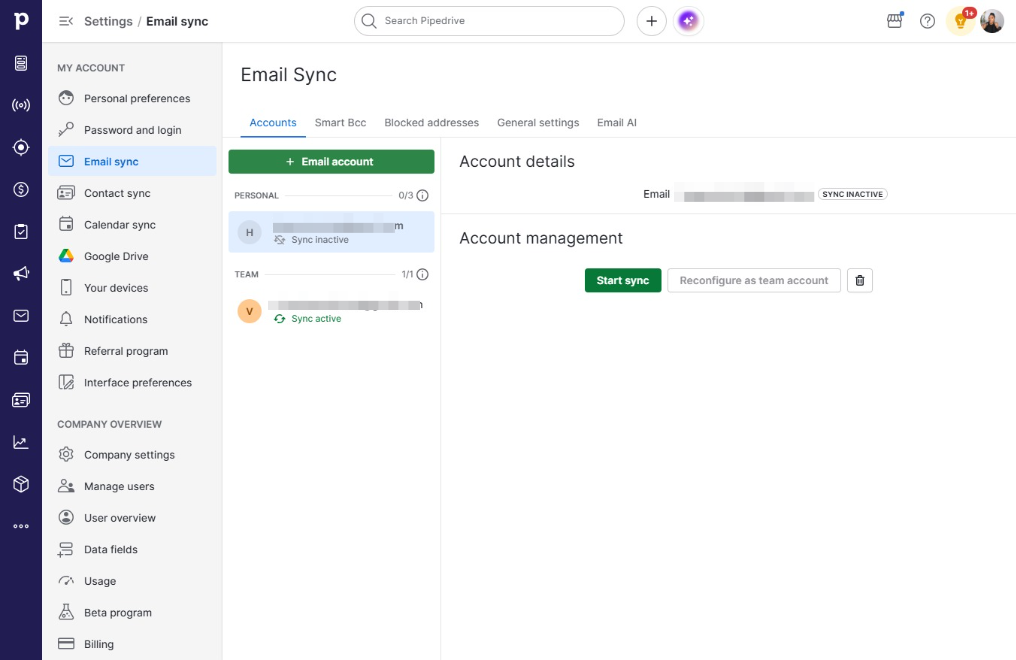Open the Marketplace store icon
The image size is (1016, 660).
click(894, 21)
